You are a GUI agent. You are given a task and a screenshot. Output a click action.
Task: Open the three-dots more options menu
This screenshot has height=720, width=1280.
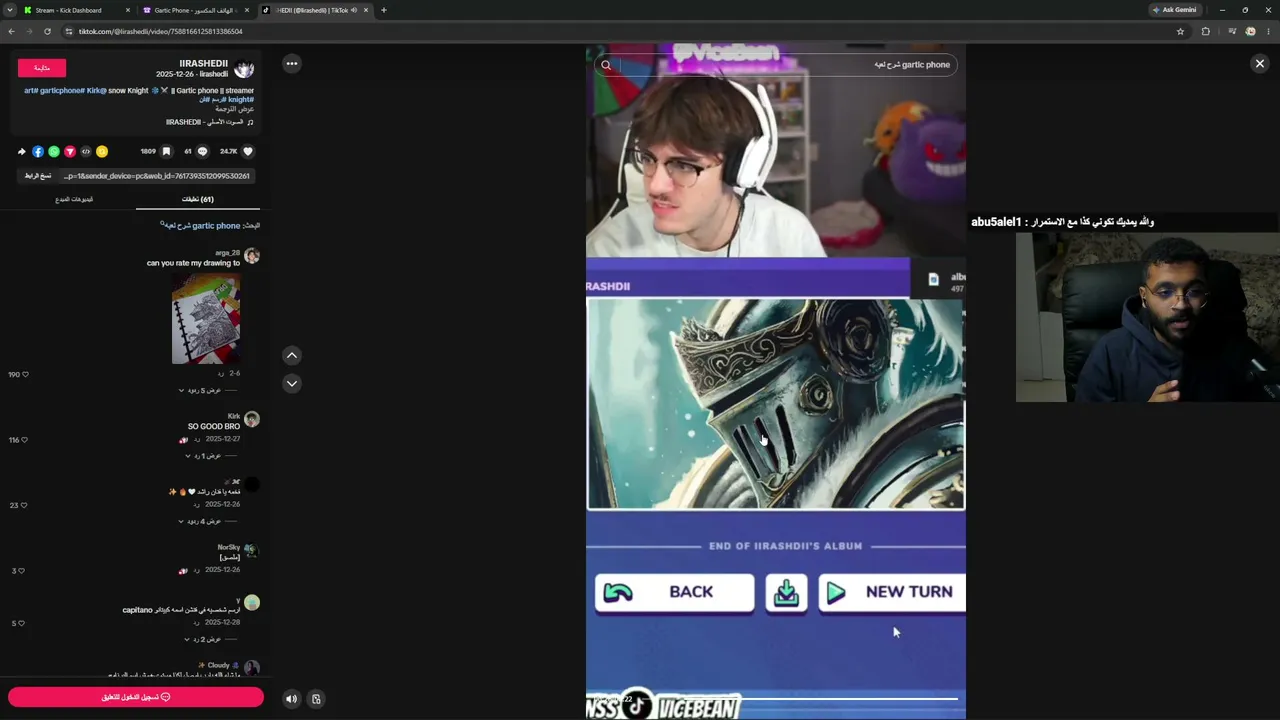(292, 64)
